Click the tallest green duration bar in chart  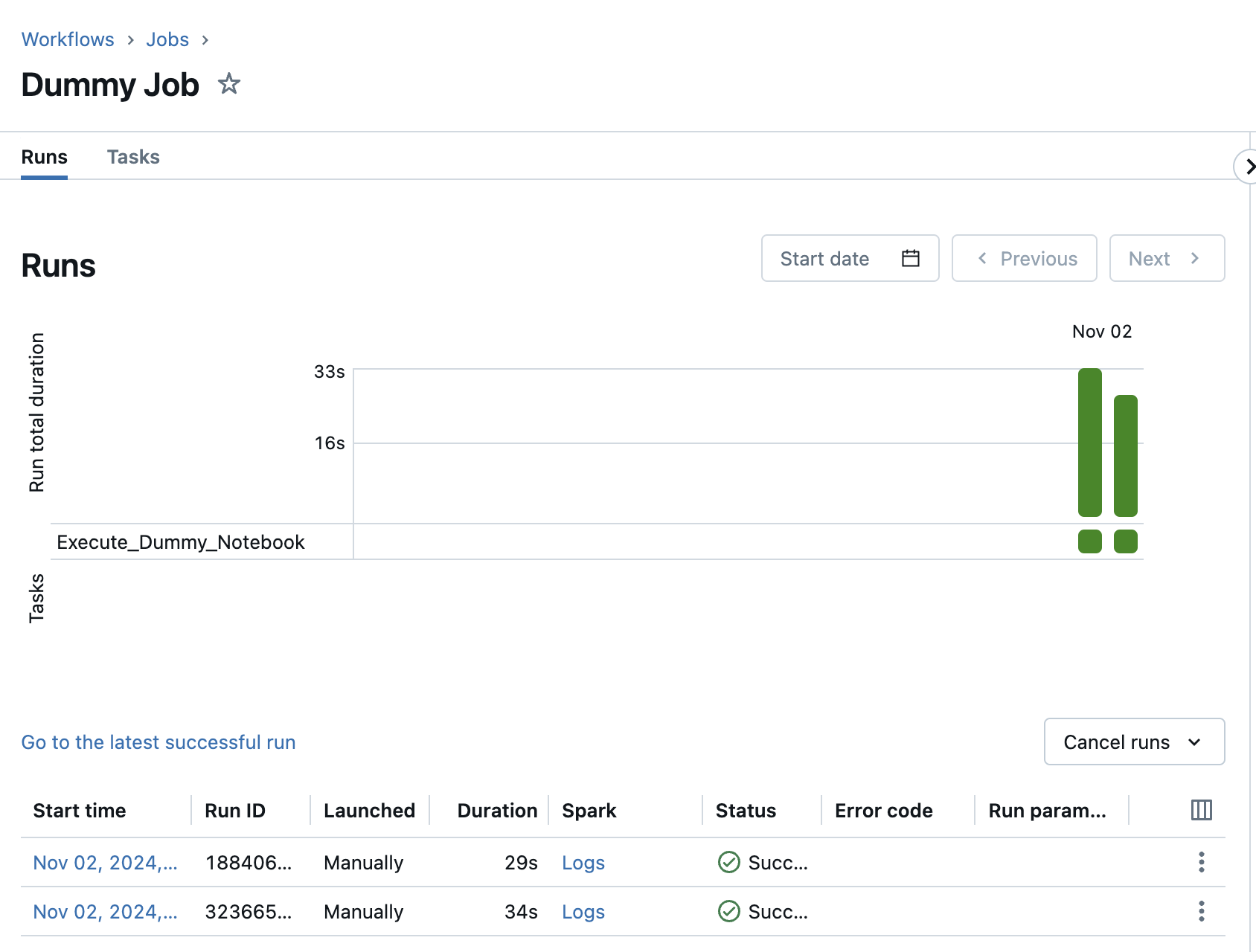[1089, 443]
